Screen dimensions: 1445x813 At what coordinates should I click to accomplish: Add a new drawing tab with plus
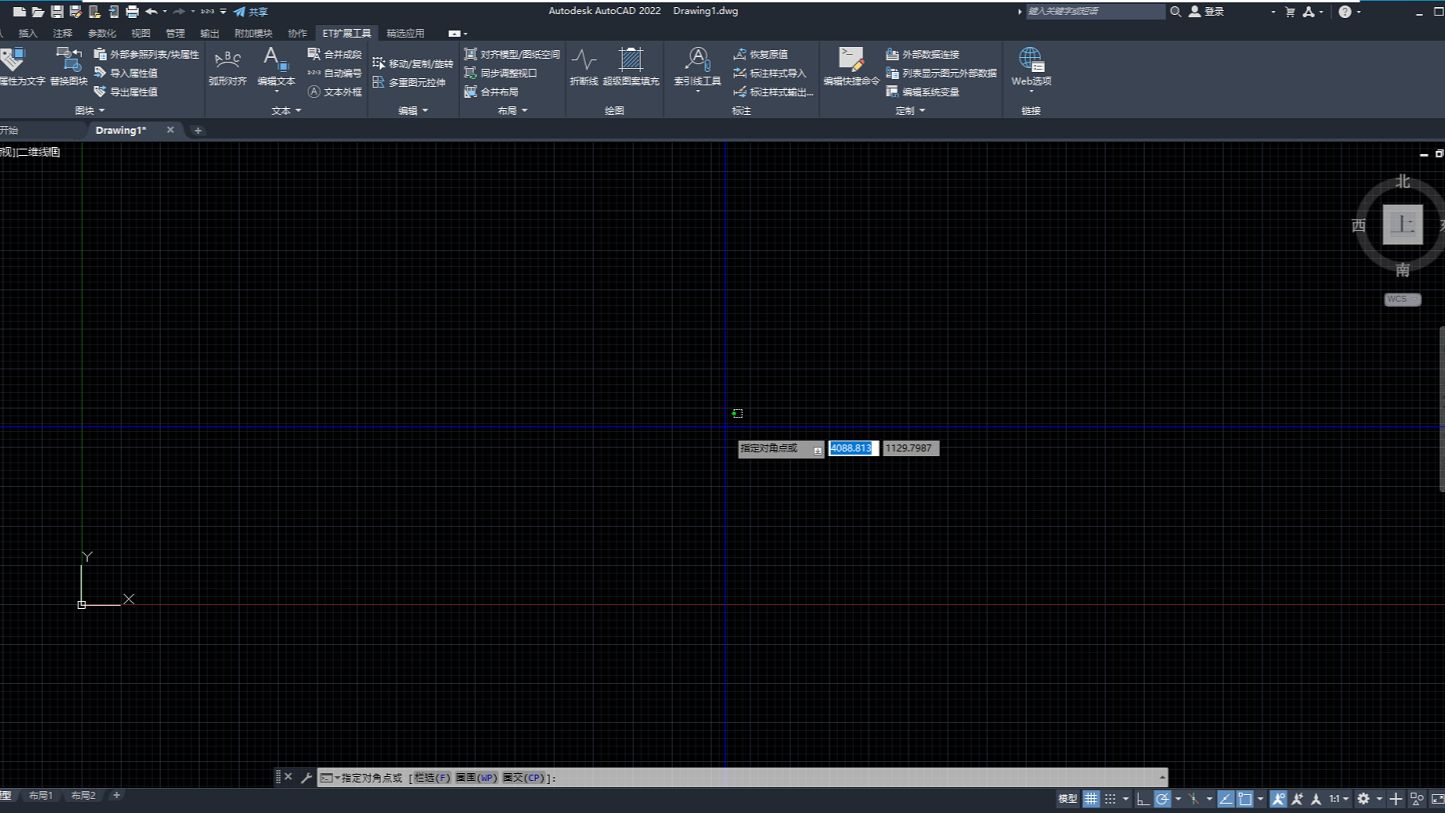pyautogui.click(x=198, y=130)
